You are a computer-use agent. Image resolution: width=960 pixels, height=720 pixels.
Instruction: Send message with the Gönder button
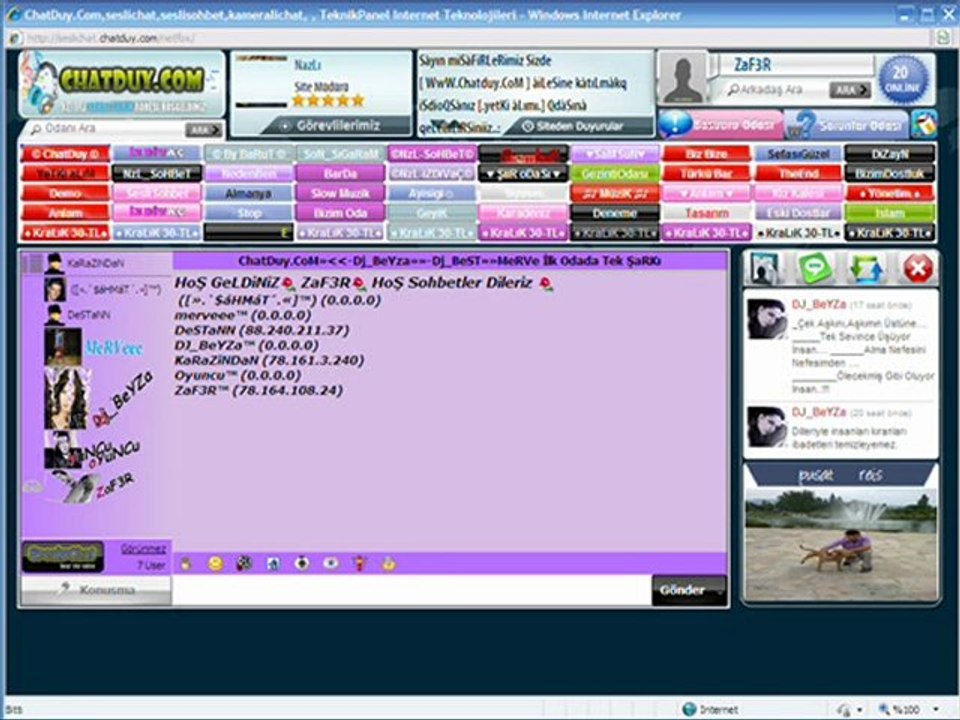point(689,590)
